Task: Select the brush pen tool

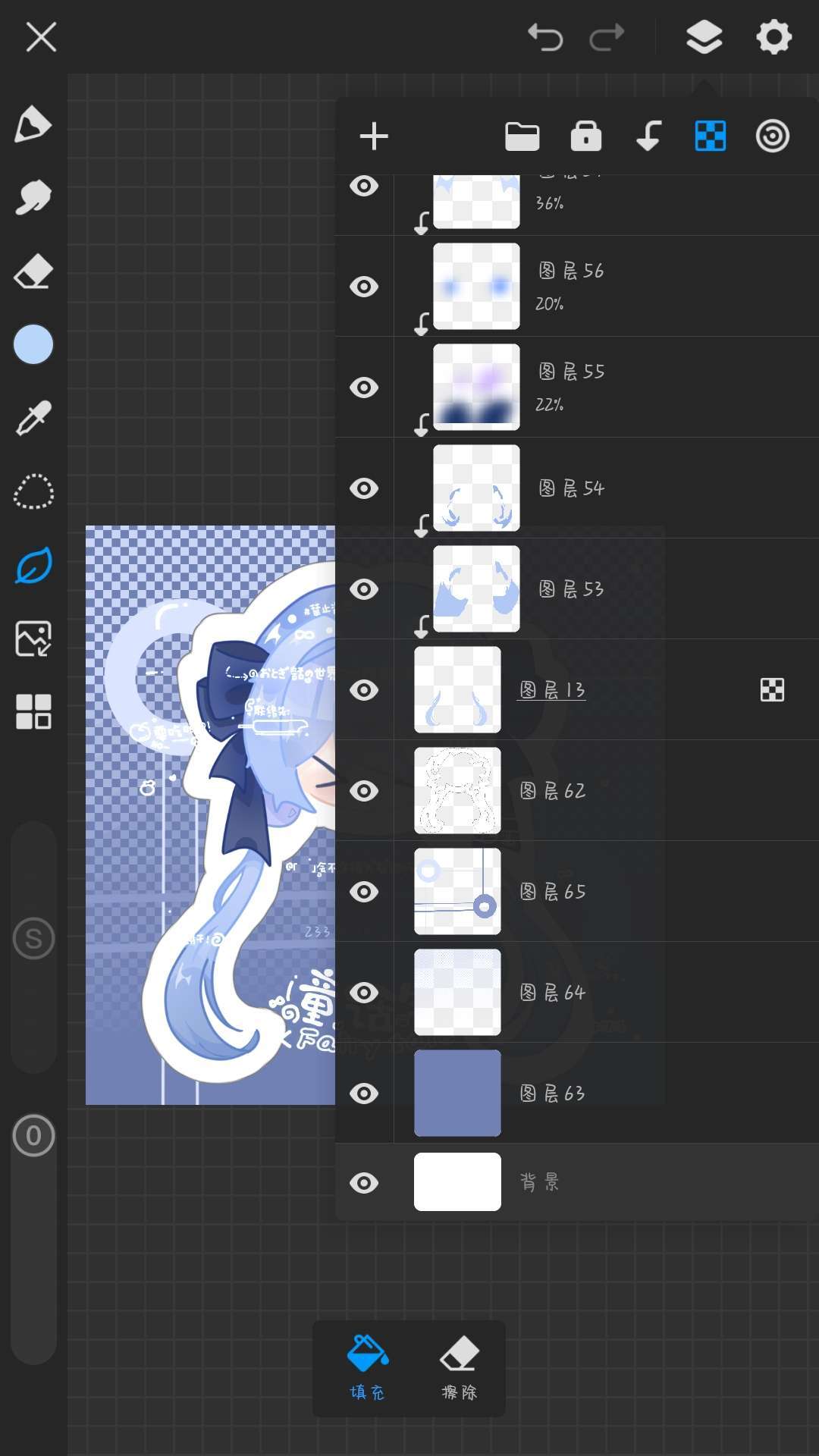Action: [x=33, y=124]
